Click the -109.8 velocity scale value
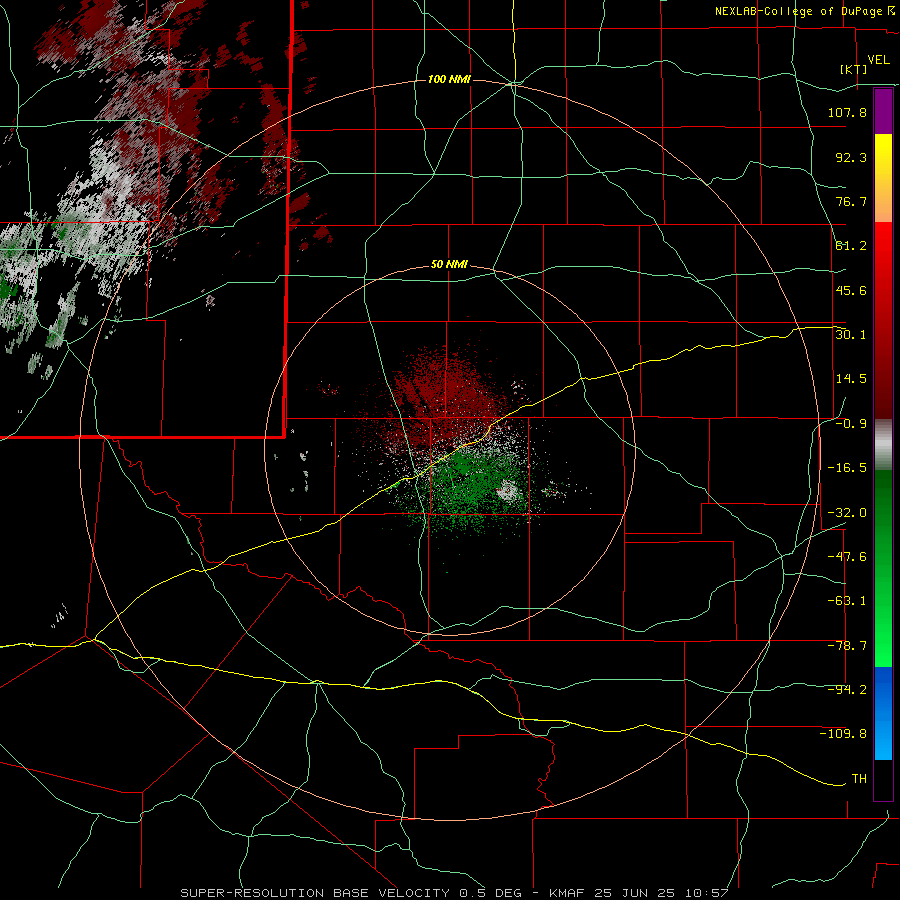 pyautogui.click(x=843, y=734)
